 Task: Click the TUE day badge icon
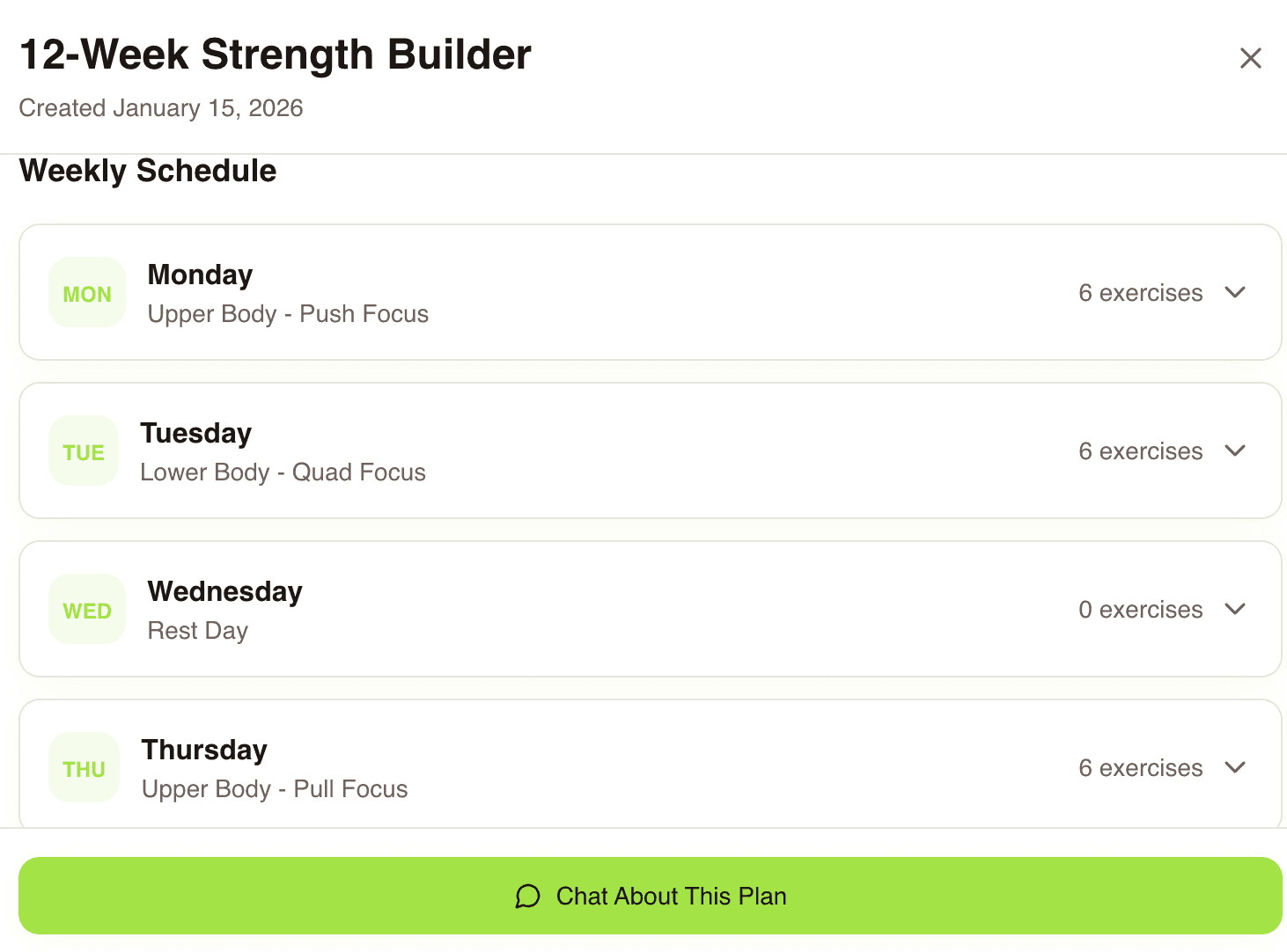click(x=83, y=450)
